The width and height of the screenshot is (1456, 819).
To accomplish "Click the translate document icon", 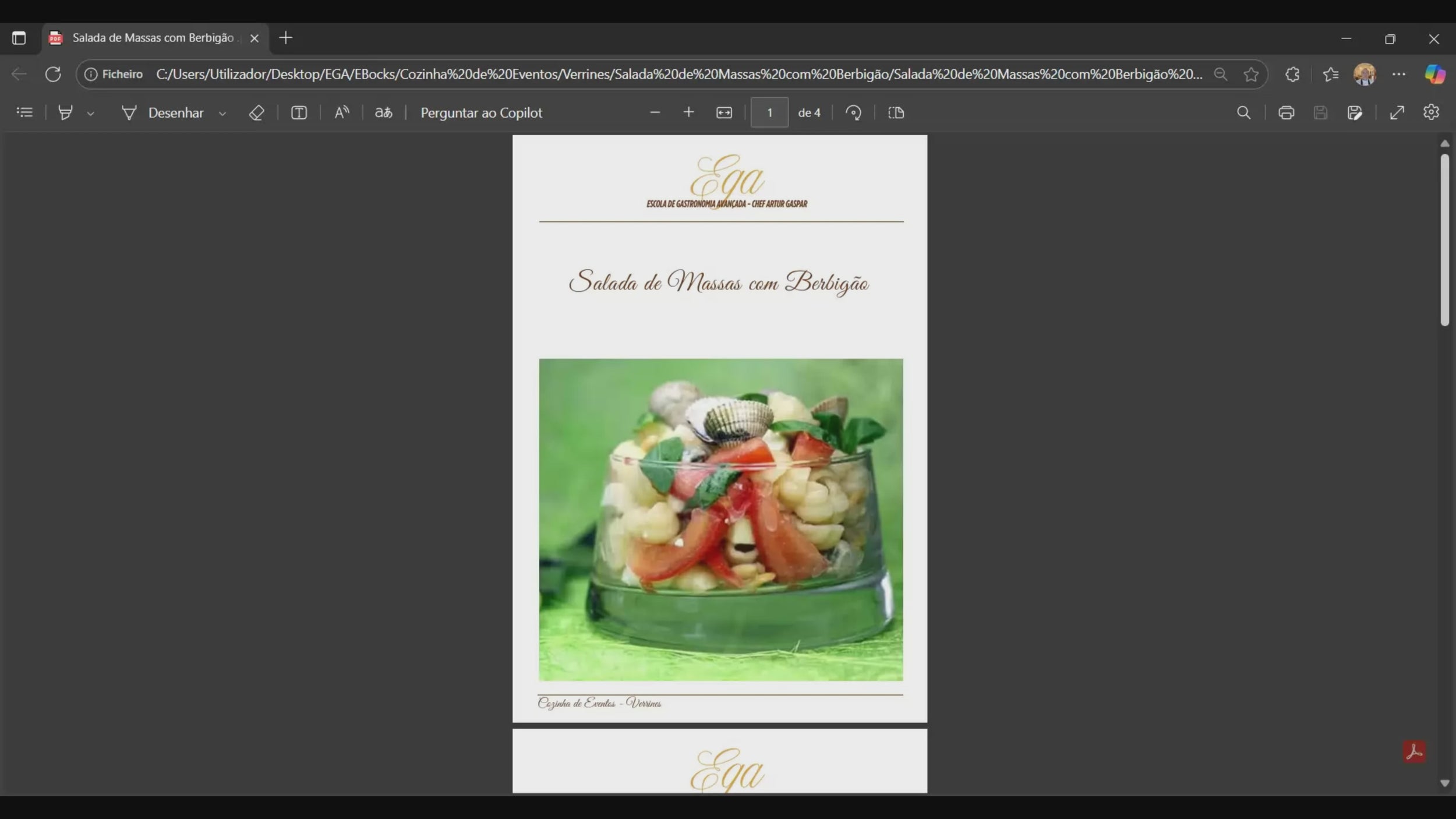I will pyautogui.click(x=383, y=112).
